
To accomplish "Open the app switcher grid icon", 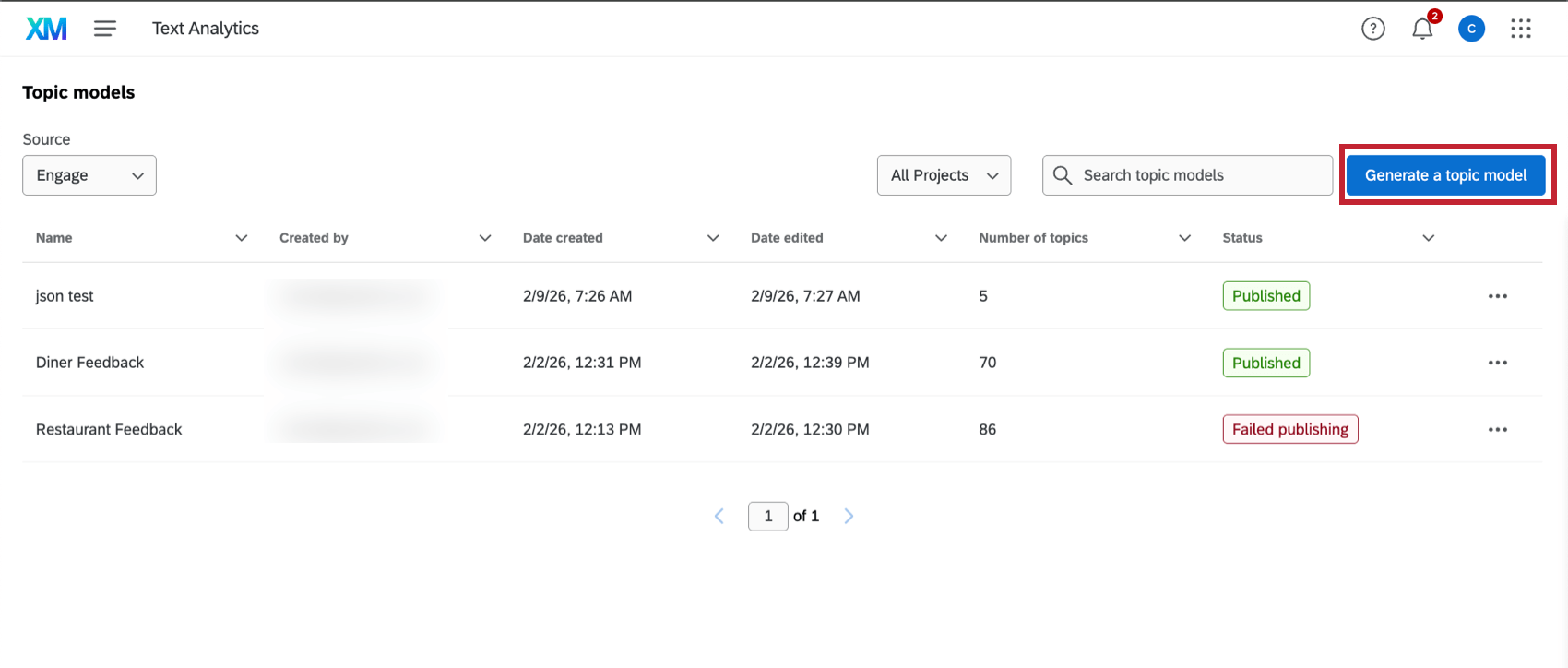I will [1521, 29].
